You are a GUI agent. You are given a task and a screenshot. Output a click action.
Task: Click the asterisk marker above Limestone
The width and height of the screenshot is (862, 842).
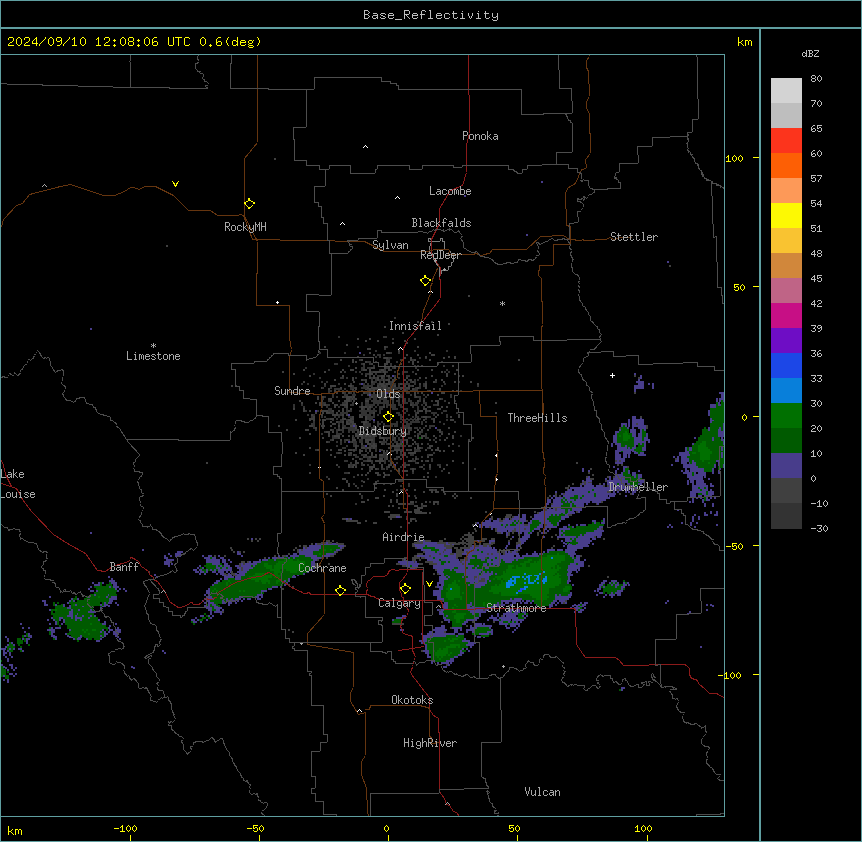[x=153, y=346]
